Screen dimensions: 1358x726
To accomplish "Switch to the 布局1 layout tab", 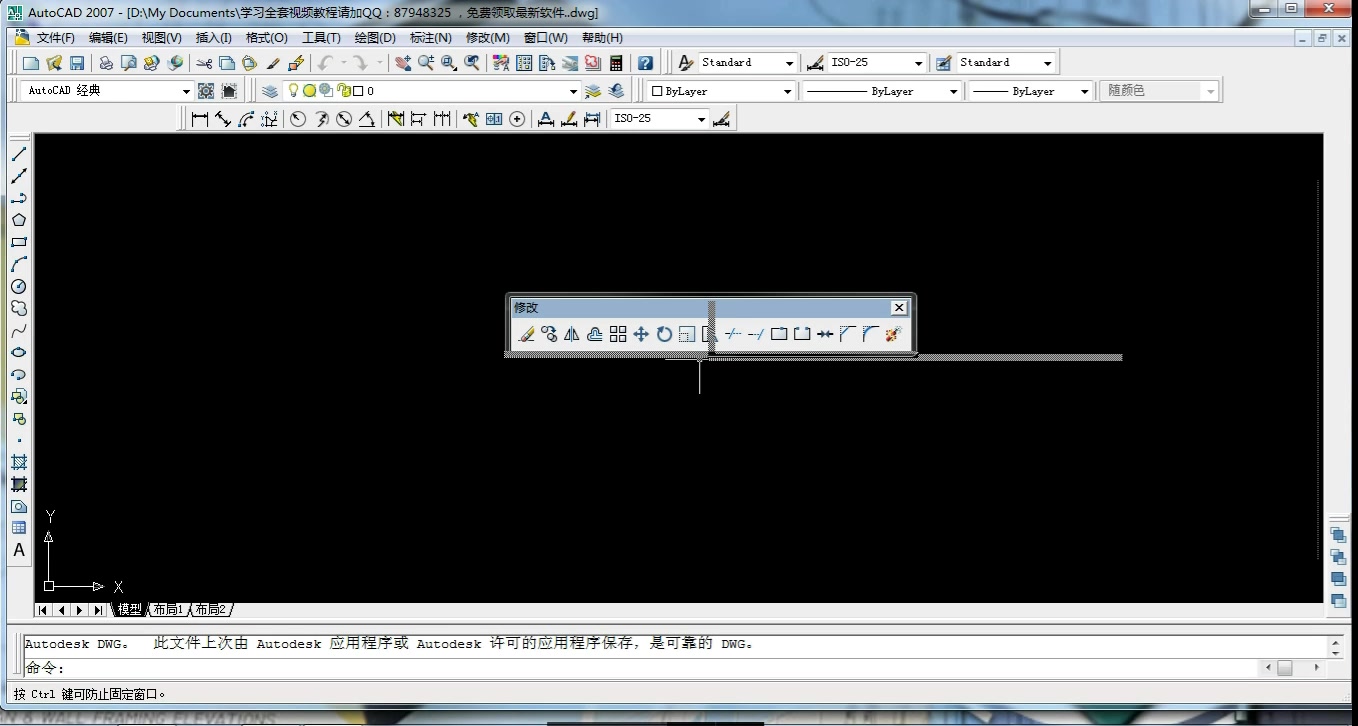I will click(x=168, y=609).
